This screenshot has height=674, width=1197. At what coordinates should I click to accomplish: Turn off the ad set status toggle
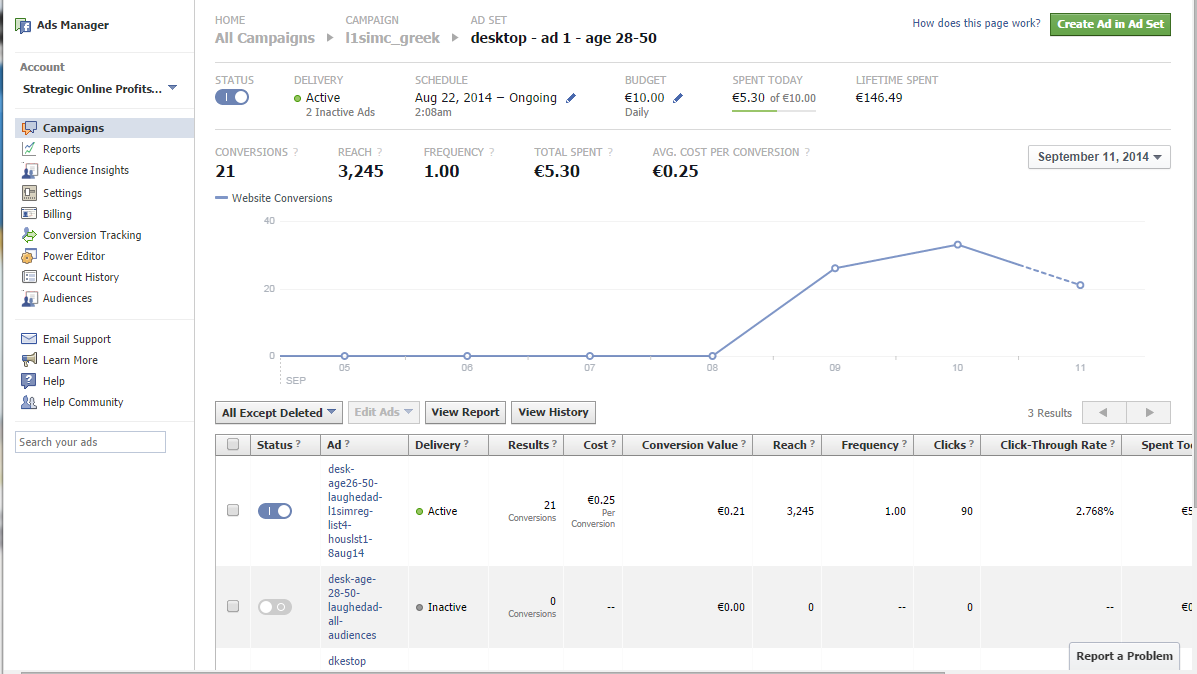point(232,97)
